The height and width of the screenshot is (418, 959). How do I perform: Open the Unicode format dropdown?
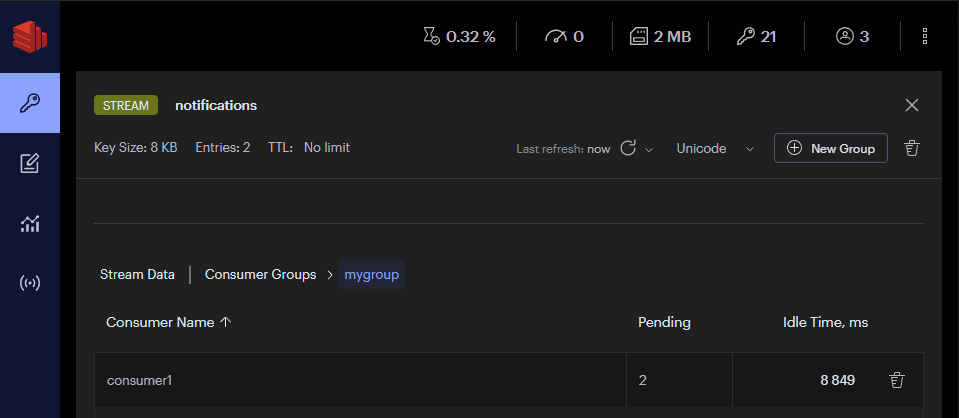(x=714, y=148)
